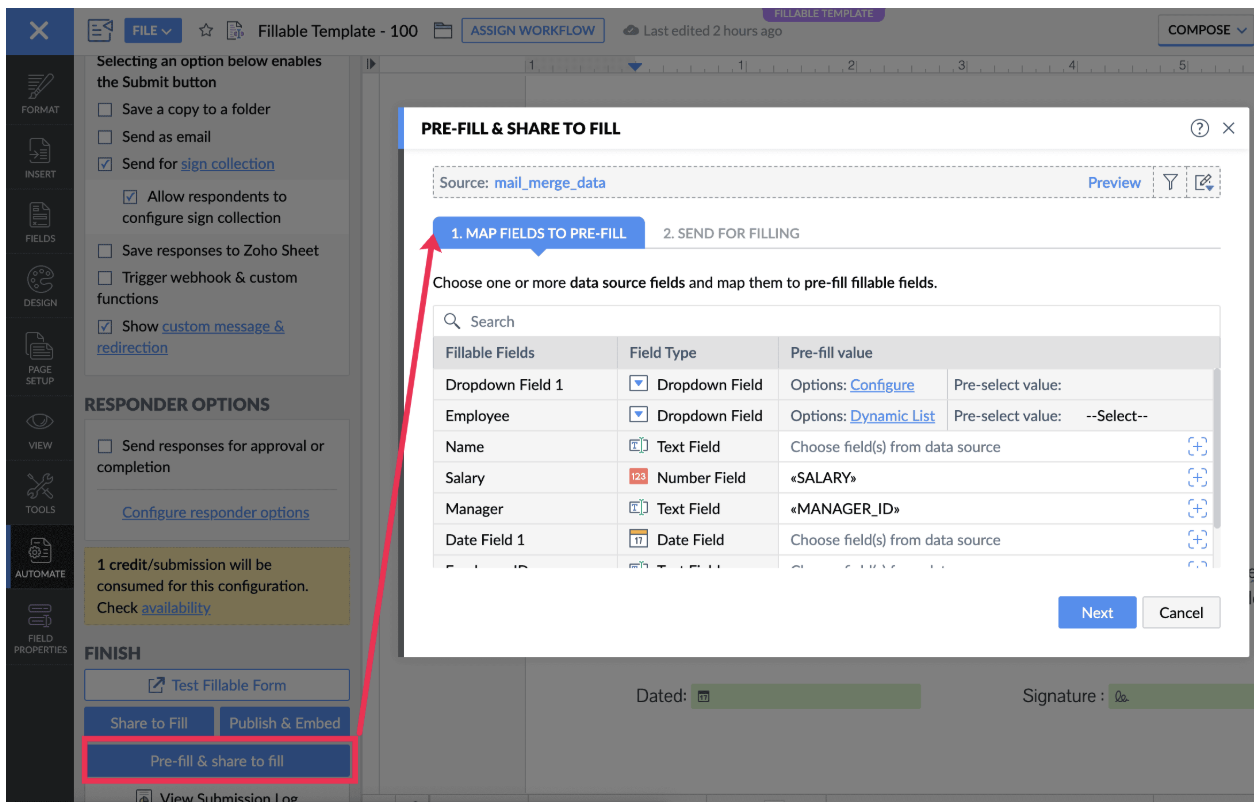Open the help icon in dialog header
Image resolution: width=1258 pixels, height=810 pixels.
tap(1200, 128)
